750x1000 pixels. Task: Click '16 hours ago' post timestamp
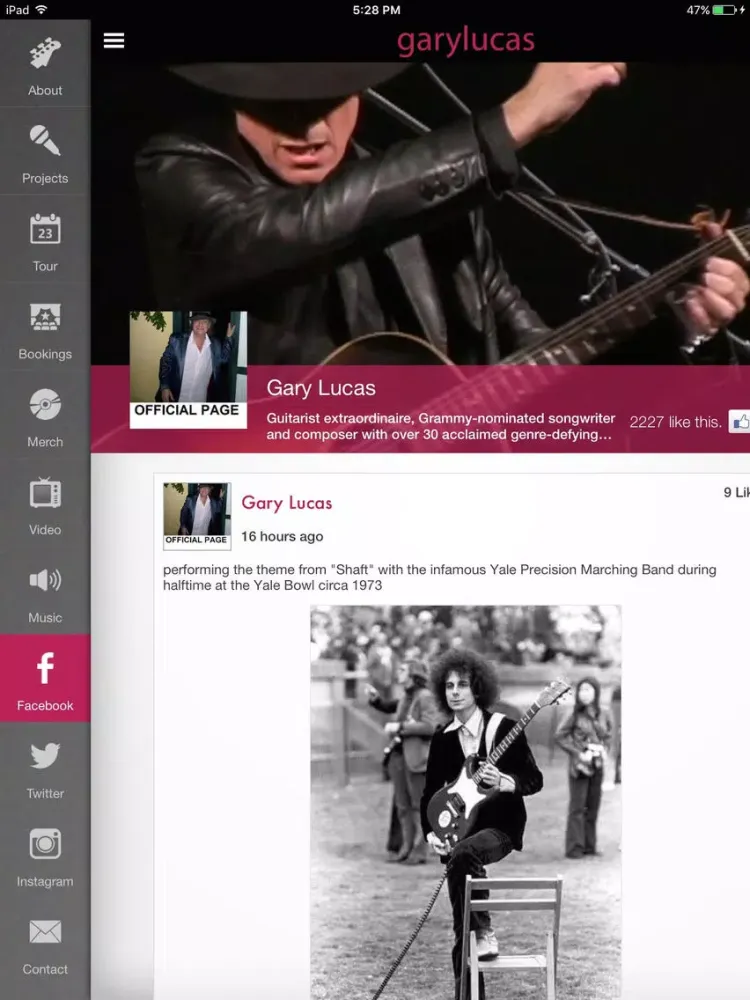pyautogui.click(x=282, y=536)
